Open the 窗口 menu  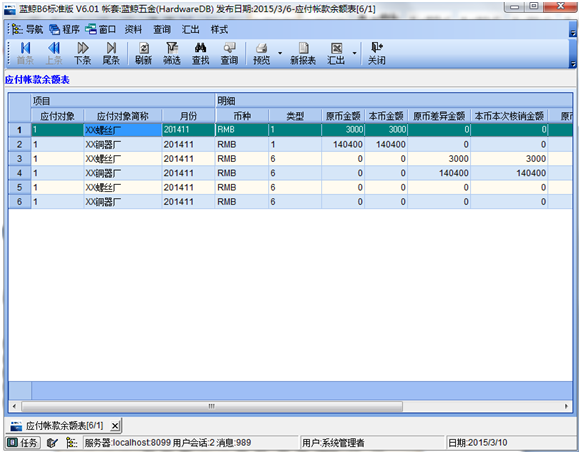point(101,29)
